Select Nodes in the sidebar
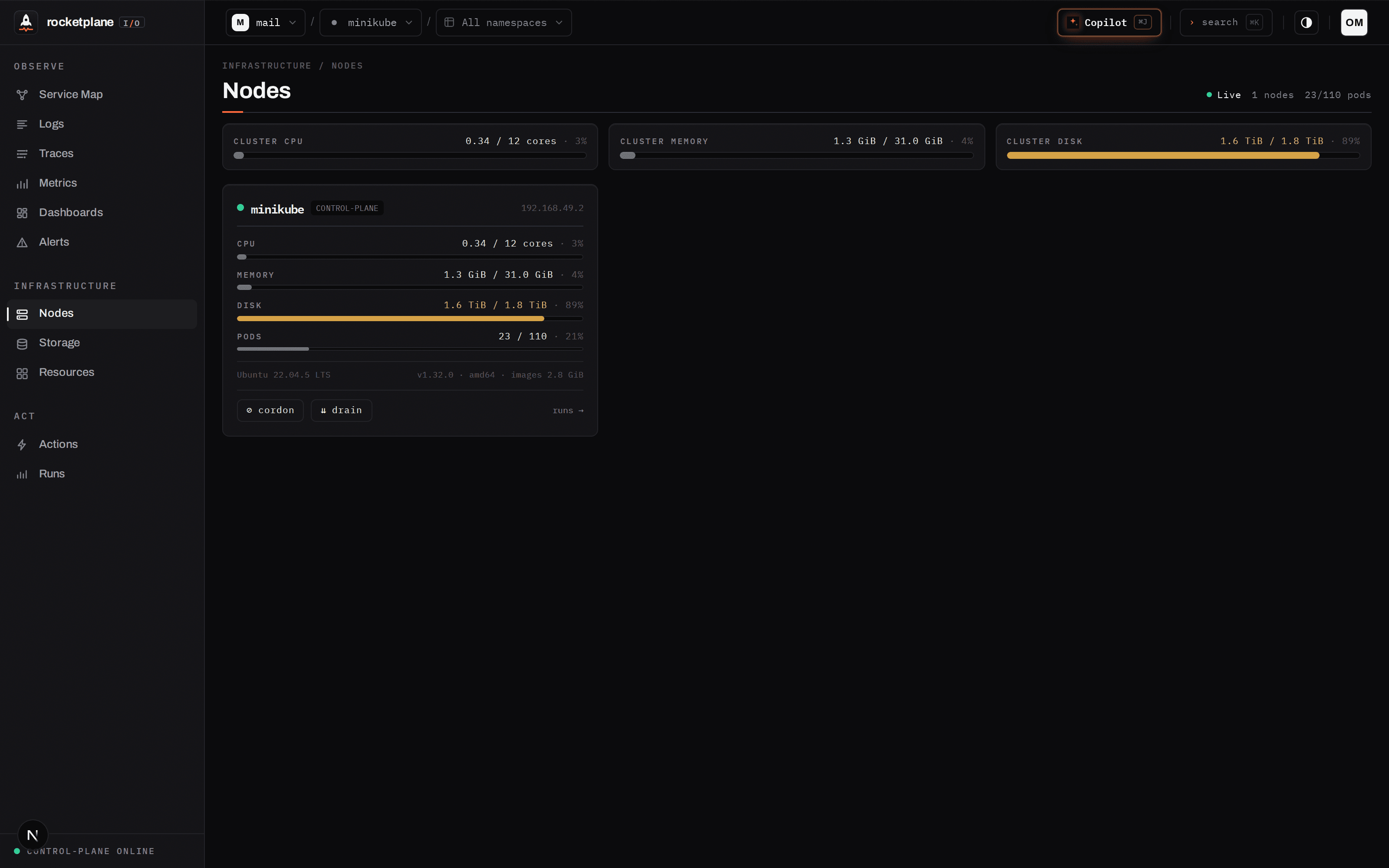This screenshot has width=1389, height=868. pyautogui.click(x=102, y=313)
